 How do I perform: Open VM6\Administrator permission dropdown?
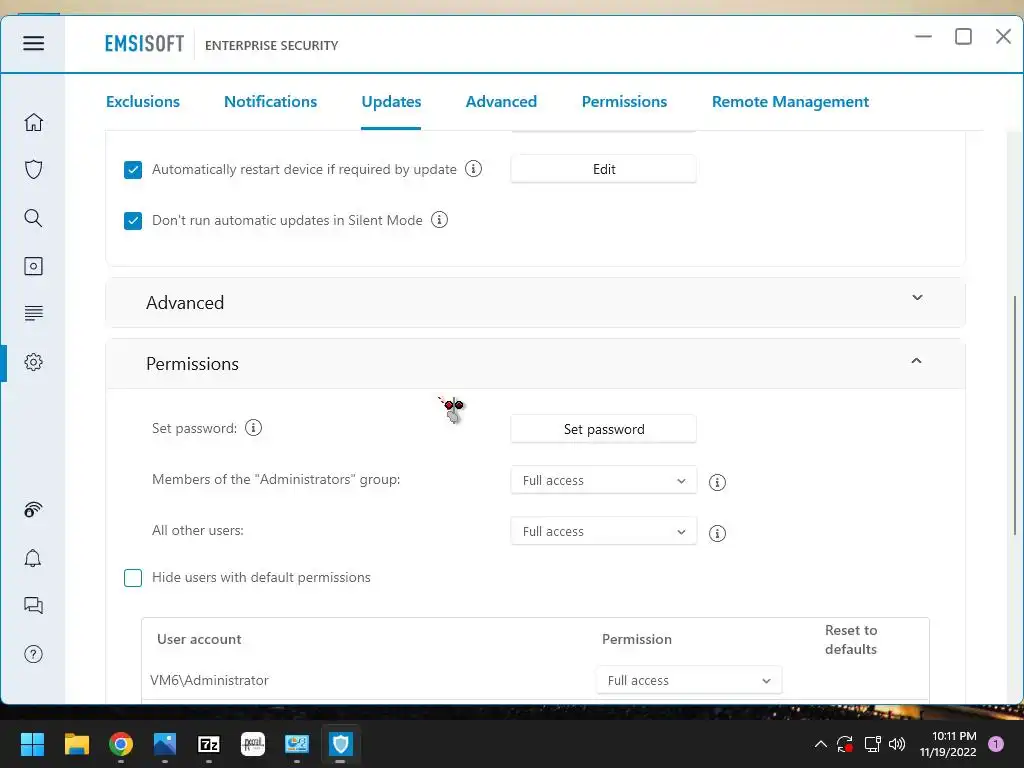coord(688,680)
